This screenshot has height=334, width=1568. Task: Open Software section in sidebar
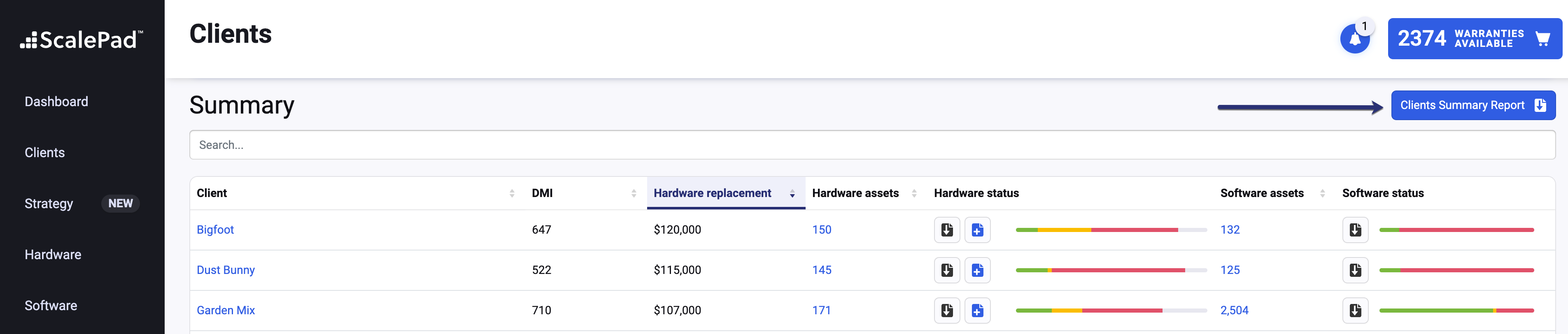point(51,306)
